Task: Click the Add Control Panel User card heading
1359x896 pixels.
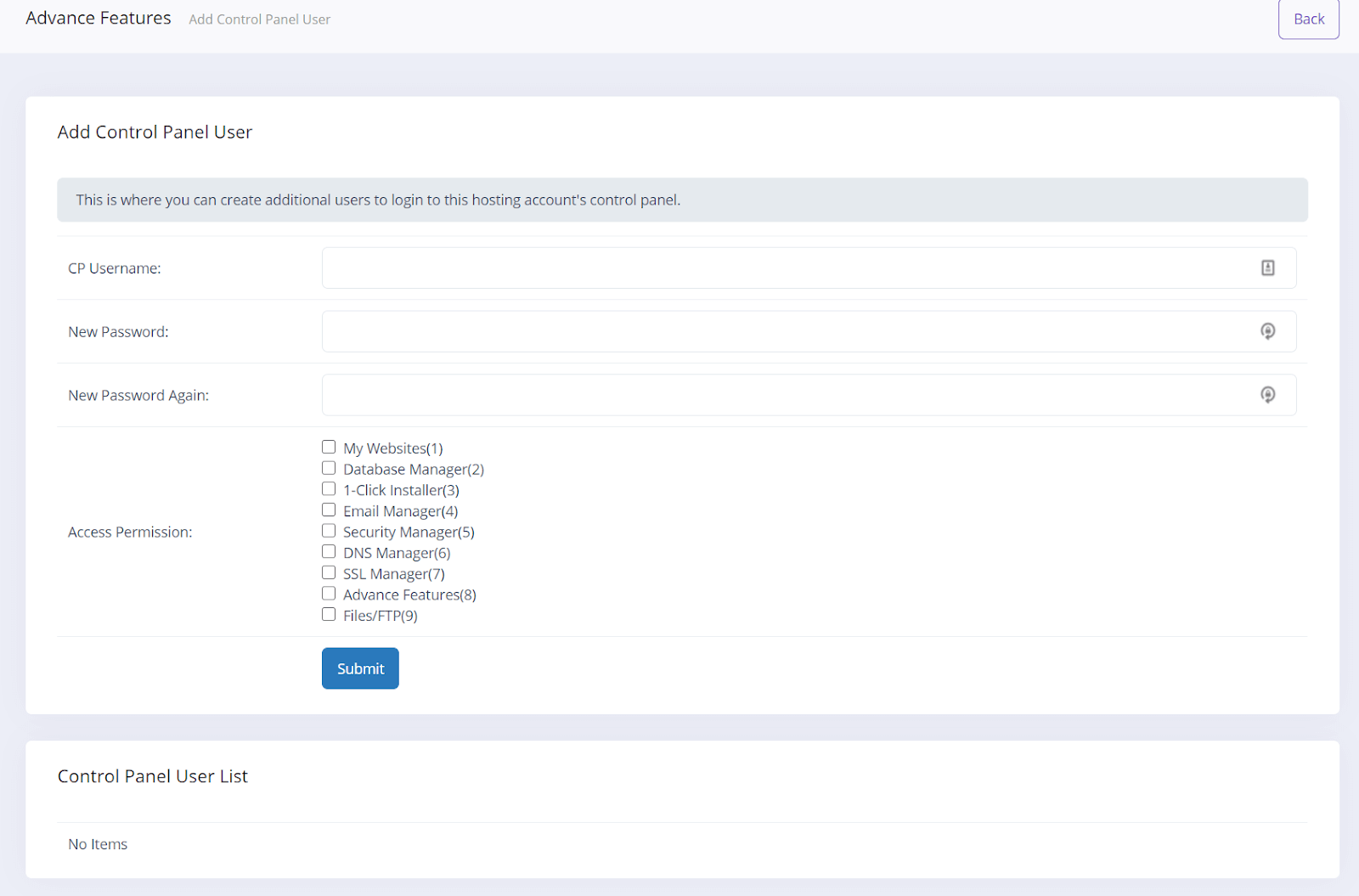Action: [x=155, y=132]
